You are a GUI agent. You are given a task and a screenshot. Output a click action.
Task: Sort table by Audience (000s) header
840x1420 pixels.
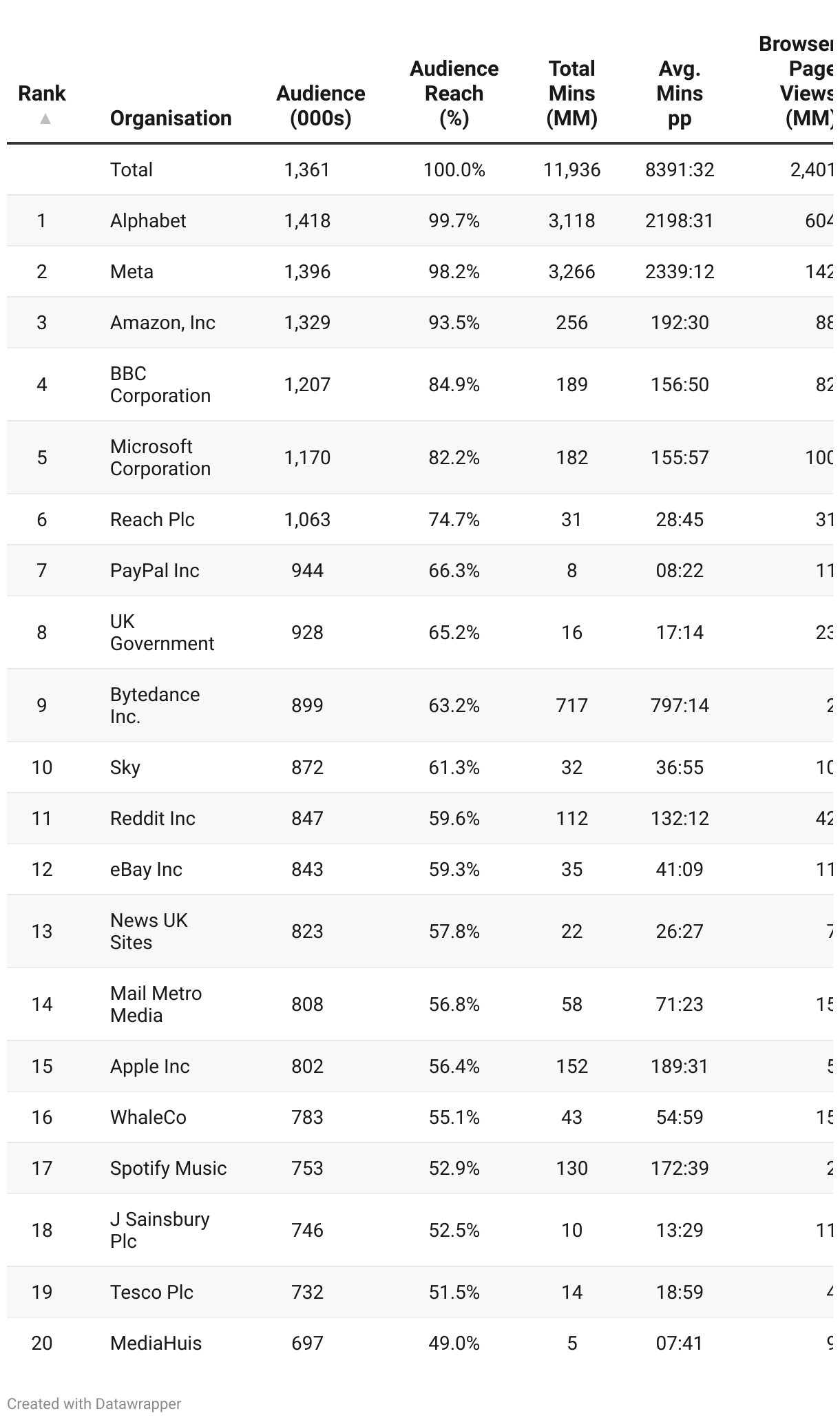click(x=321, y=106)
